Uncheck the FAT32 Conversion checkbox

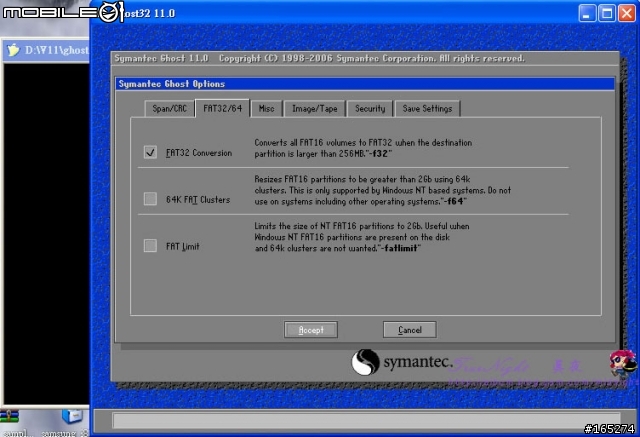pyautogui.click(x=150, y=152)
